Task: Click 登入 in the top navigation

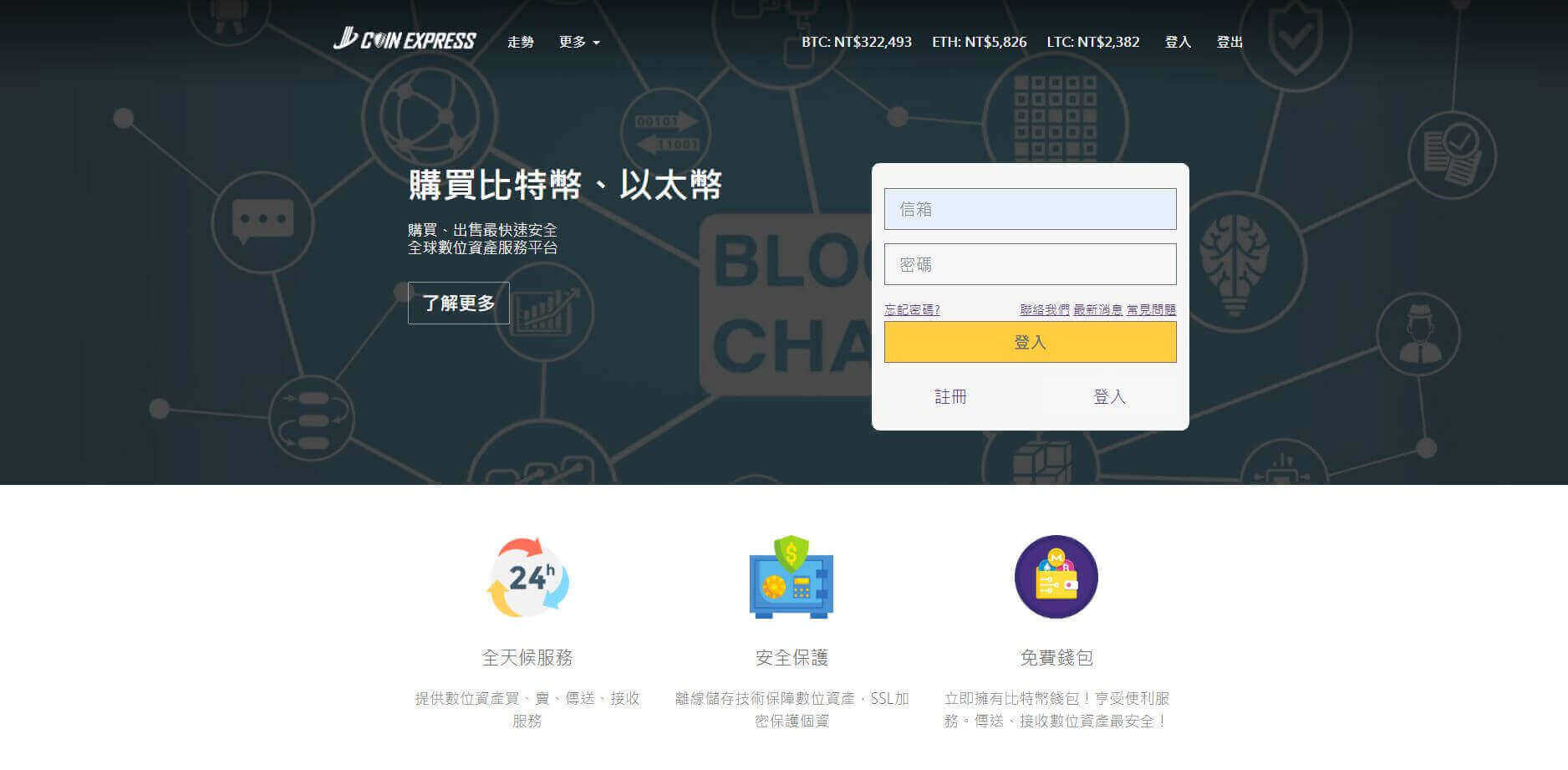Action: [1178, 42]
